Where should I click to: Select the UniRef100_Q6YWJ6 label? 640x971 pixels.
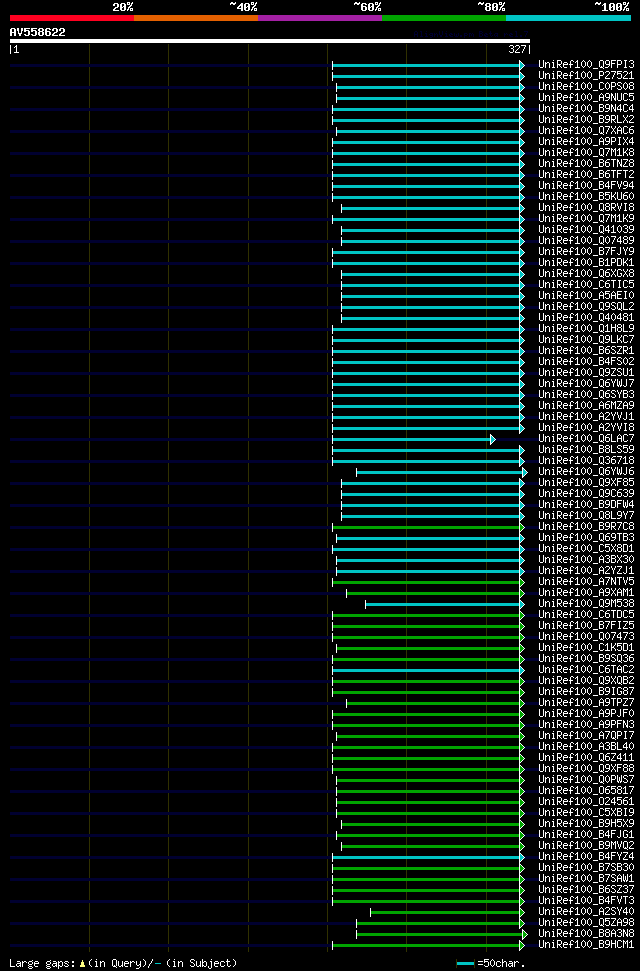[x=586, y=471]
